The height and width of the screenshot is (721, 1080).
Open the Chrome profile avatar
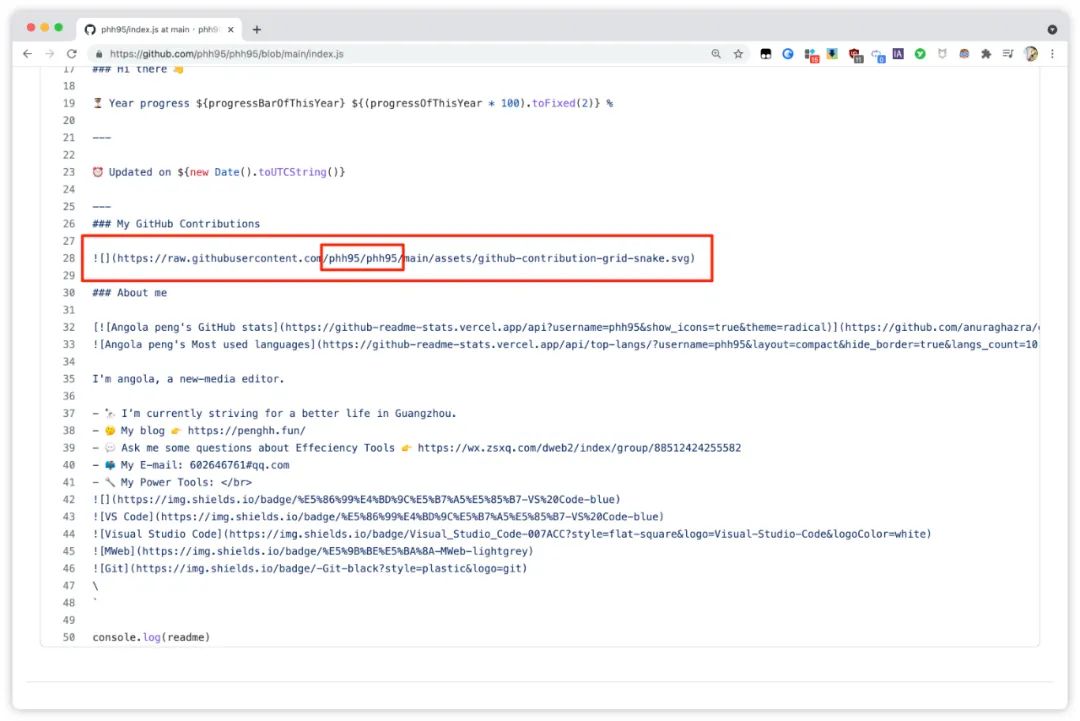(x=1031, y=54)
